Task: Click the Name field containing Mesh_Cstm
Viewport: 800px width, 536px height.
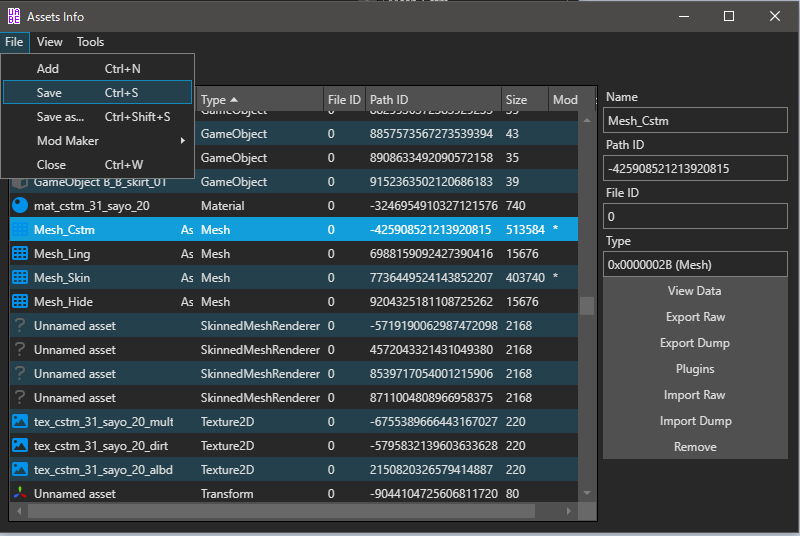Action: 695,121
